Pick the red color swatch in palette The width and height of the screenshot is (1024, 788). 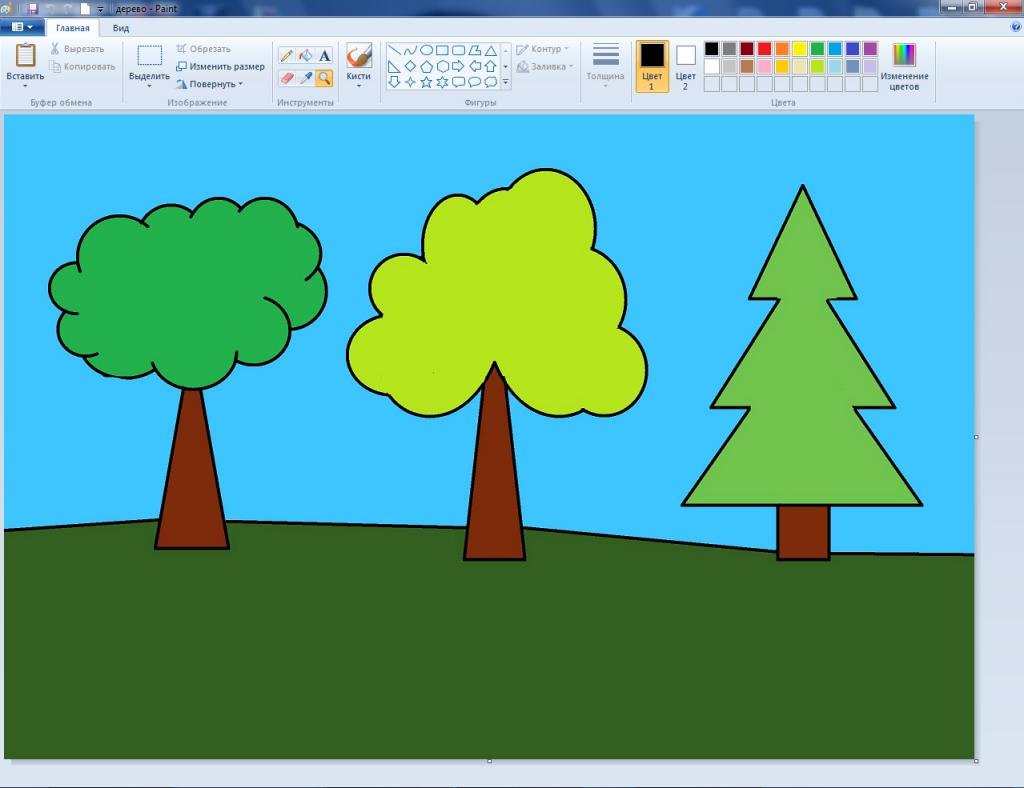pyautogui.click(x=764, y=49)
